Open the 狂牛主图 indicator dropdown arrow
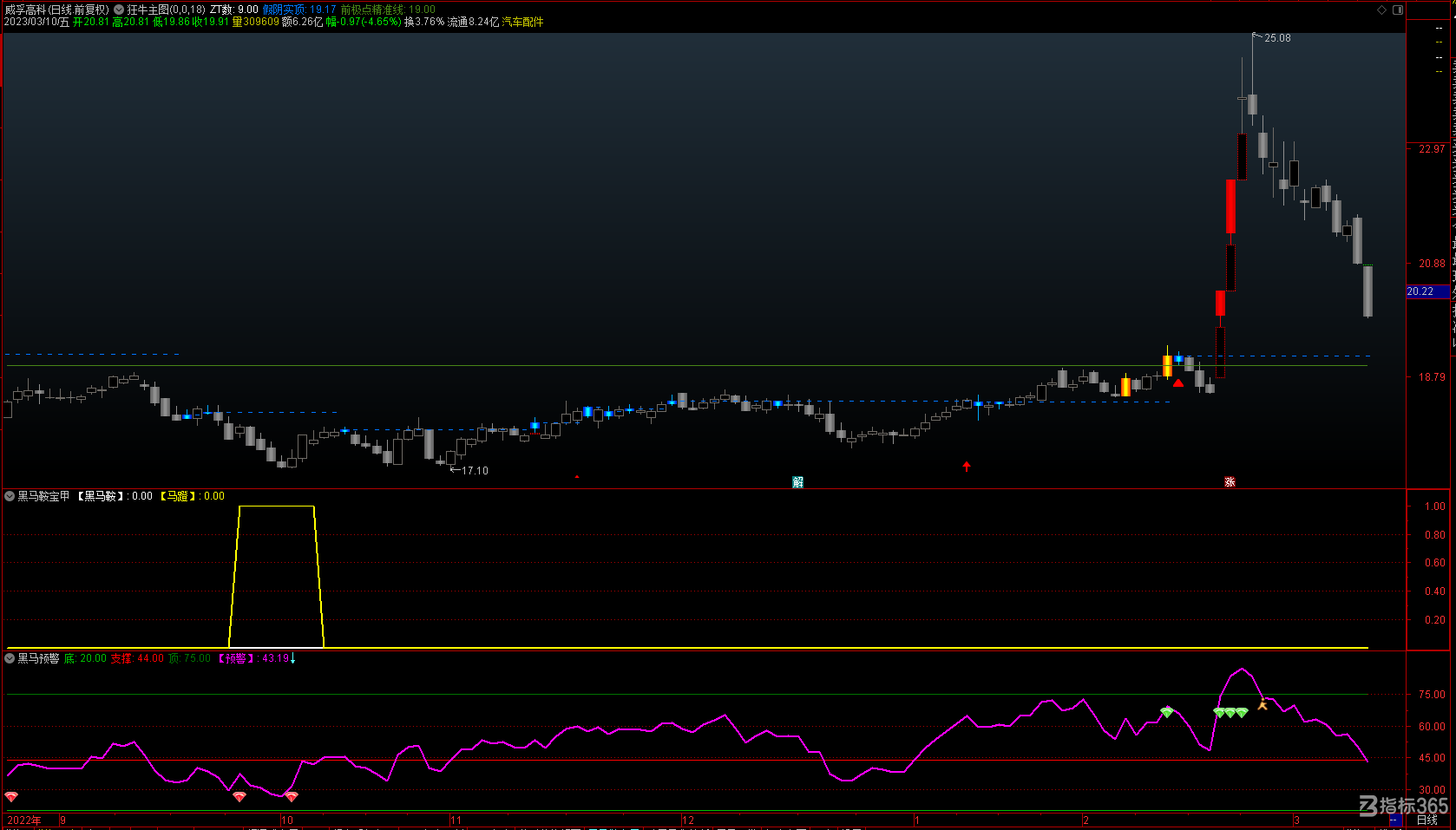The height and width of the screenshot is (830, 1456). coord(119,10)
